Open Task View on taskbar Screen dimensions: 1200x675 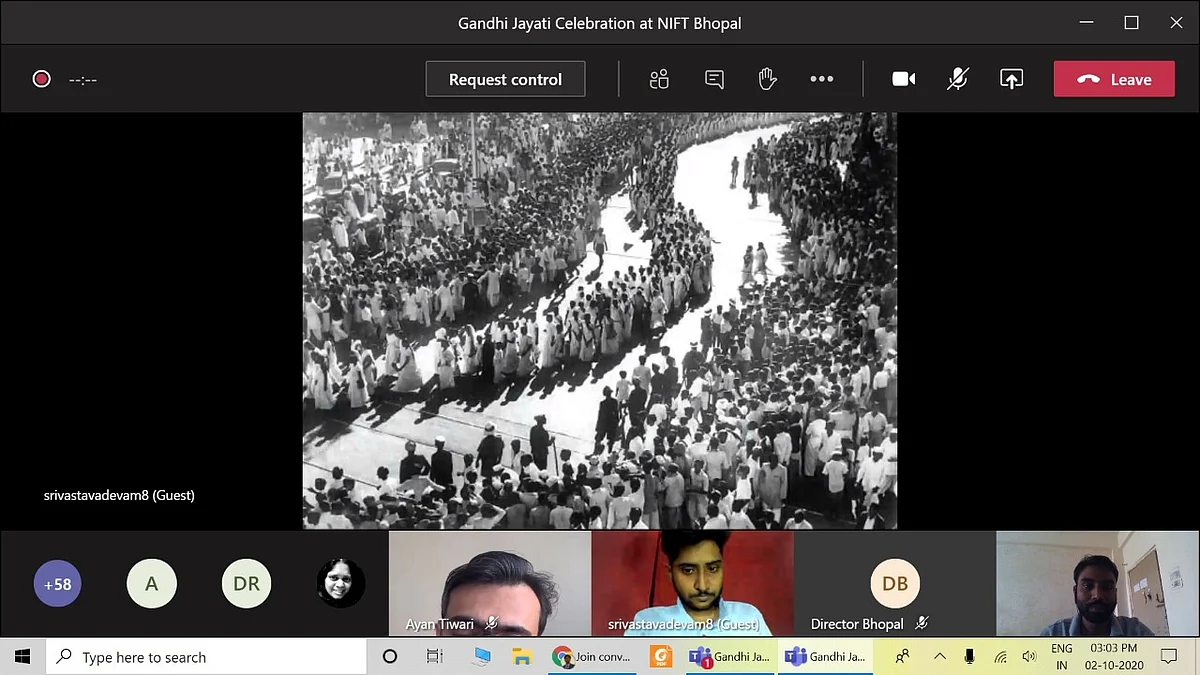pyautogui.click(x=435, y=657)
